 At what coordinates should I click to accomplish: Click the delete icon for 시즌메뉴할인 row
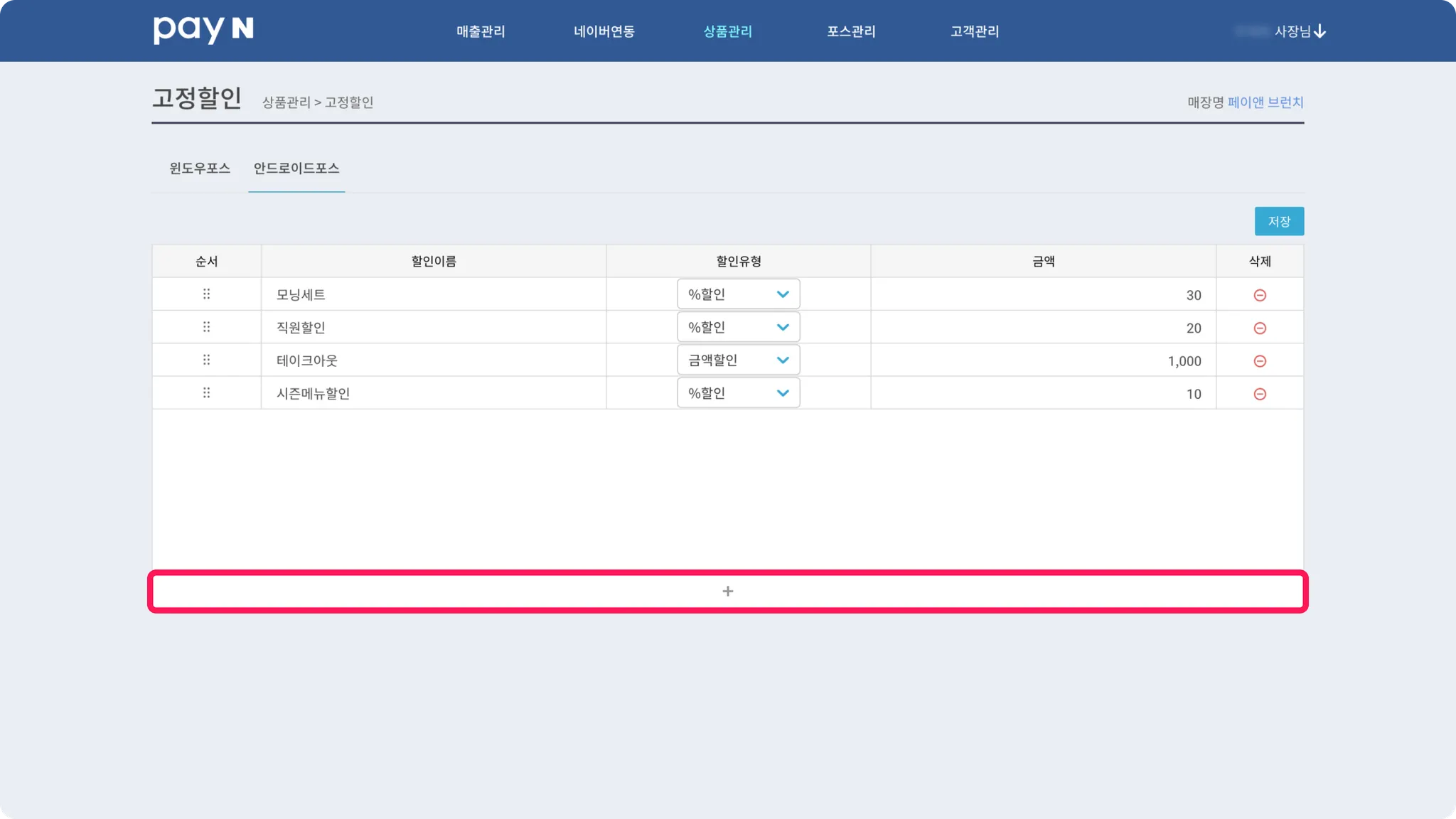coord(1259,394)
